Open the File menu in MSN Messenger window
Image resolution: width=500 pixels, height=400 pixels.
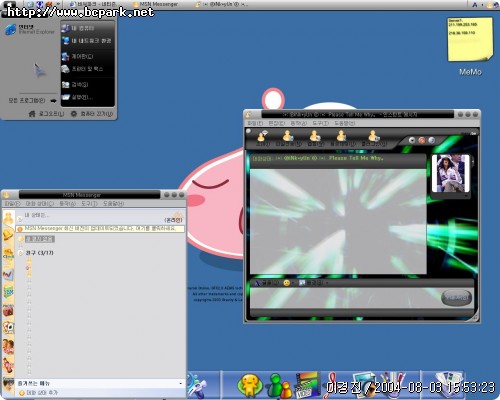click(13, 203)
